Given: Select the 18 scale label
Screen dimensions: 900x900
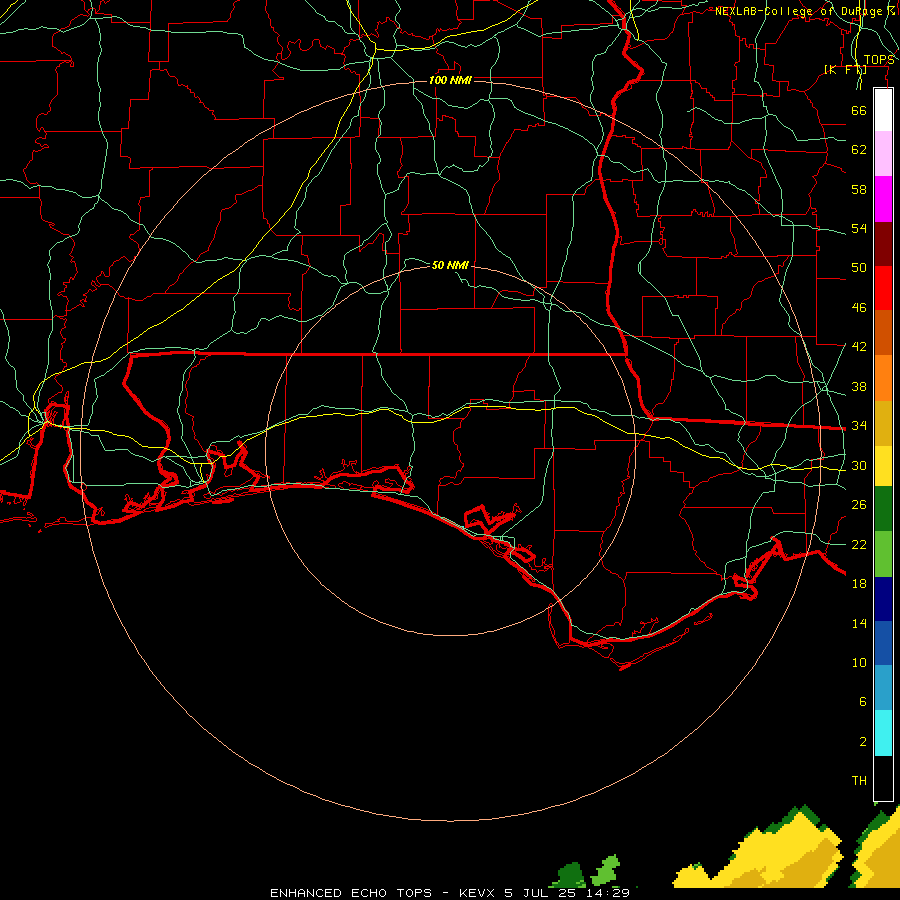Looking at the screenshot, I should tap(859, 584).
